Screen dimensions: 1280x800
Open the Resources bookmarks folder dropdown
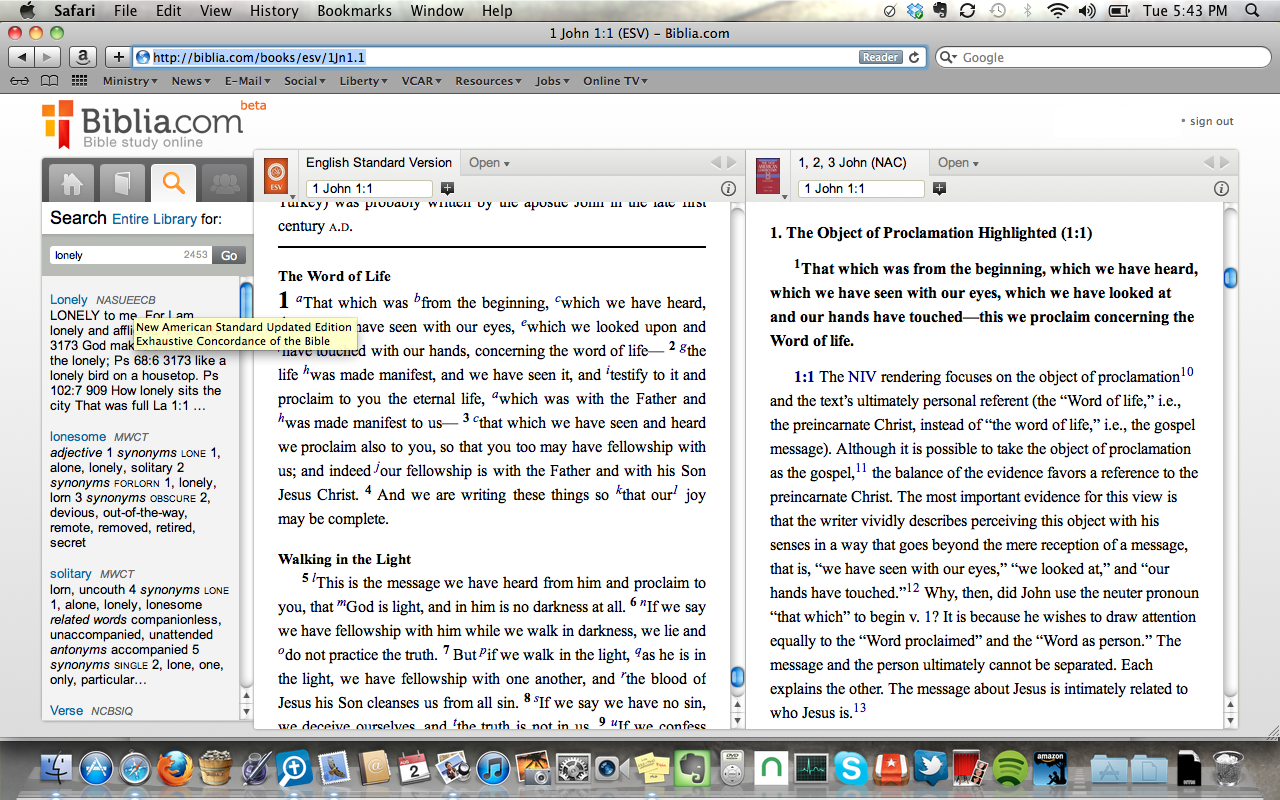coord(489,81)
